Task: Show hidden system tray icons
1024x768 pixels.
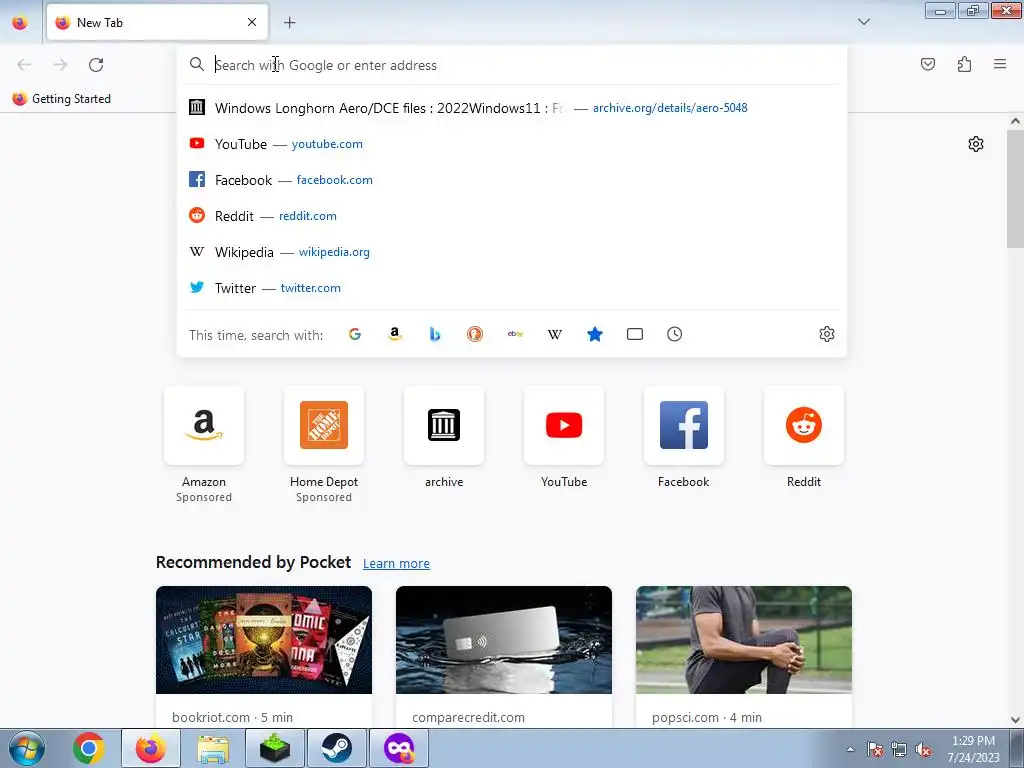Action: click(850, 750)
